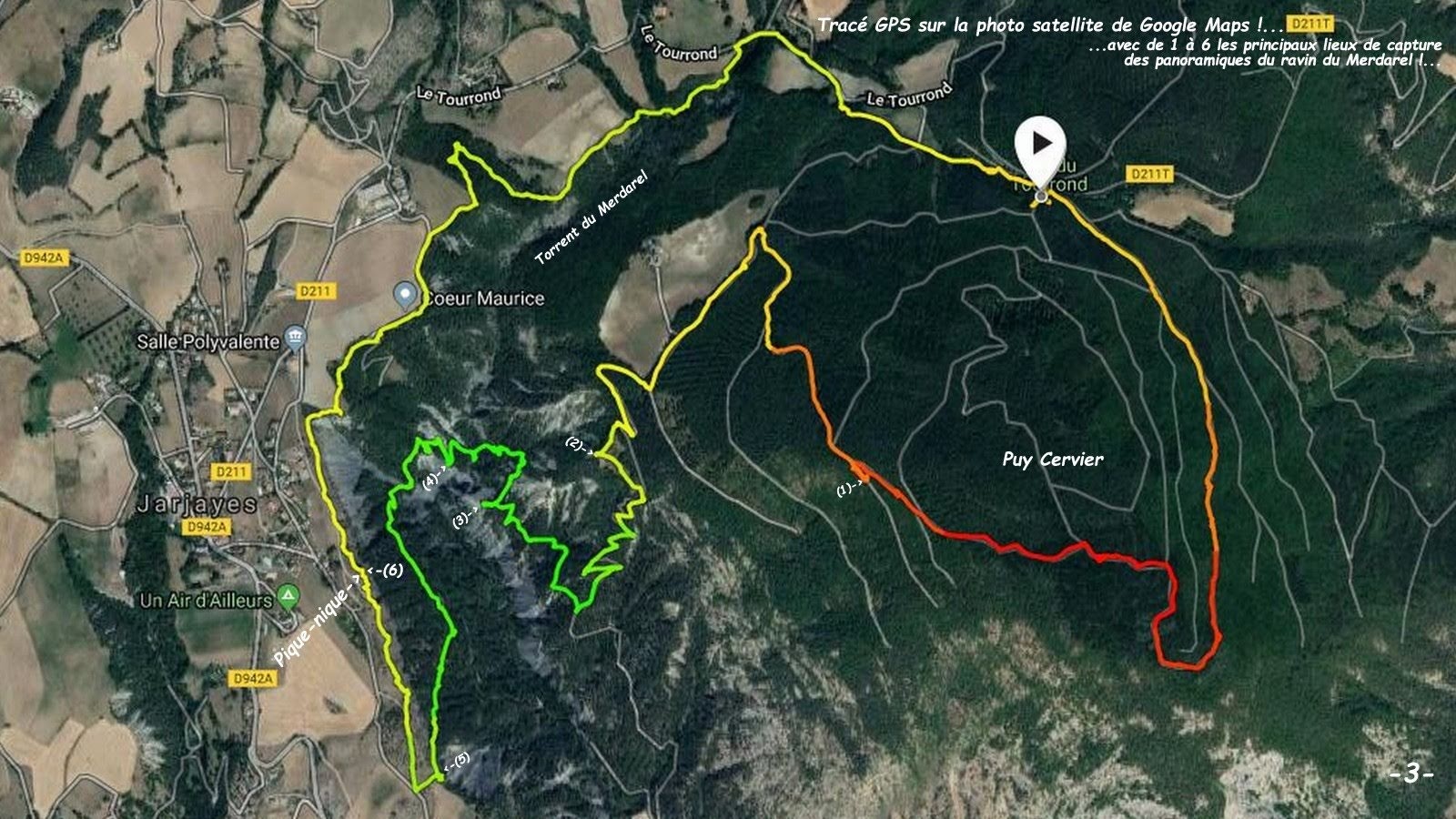Select the Jarjayes village label
The width and height of the screenshot is (1456, 819).
point(197,503)
